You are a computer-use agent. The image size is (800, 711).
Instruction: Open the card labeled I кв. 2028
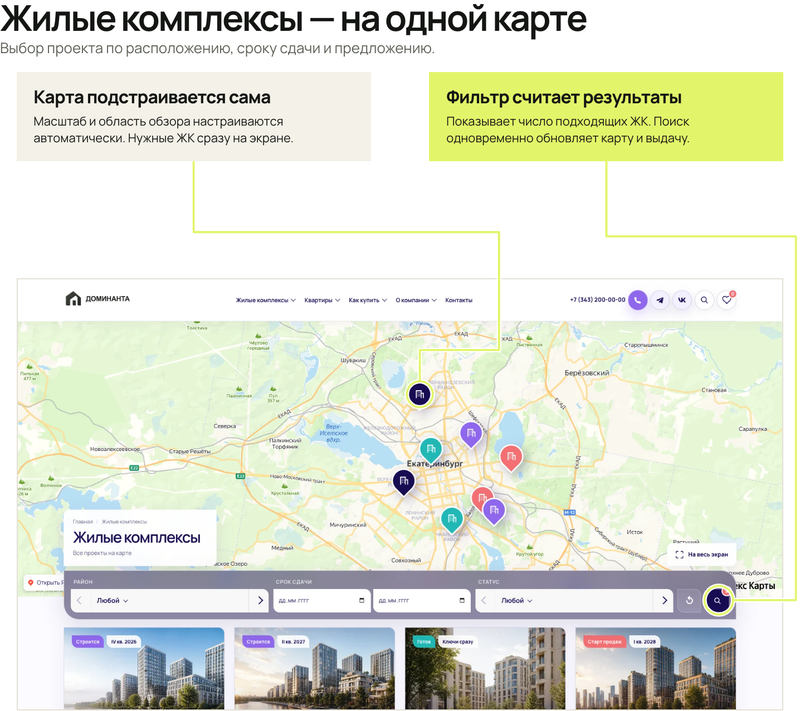tap(656, 669)
